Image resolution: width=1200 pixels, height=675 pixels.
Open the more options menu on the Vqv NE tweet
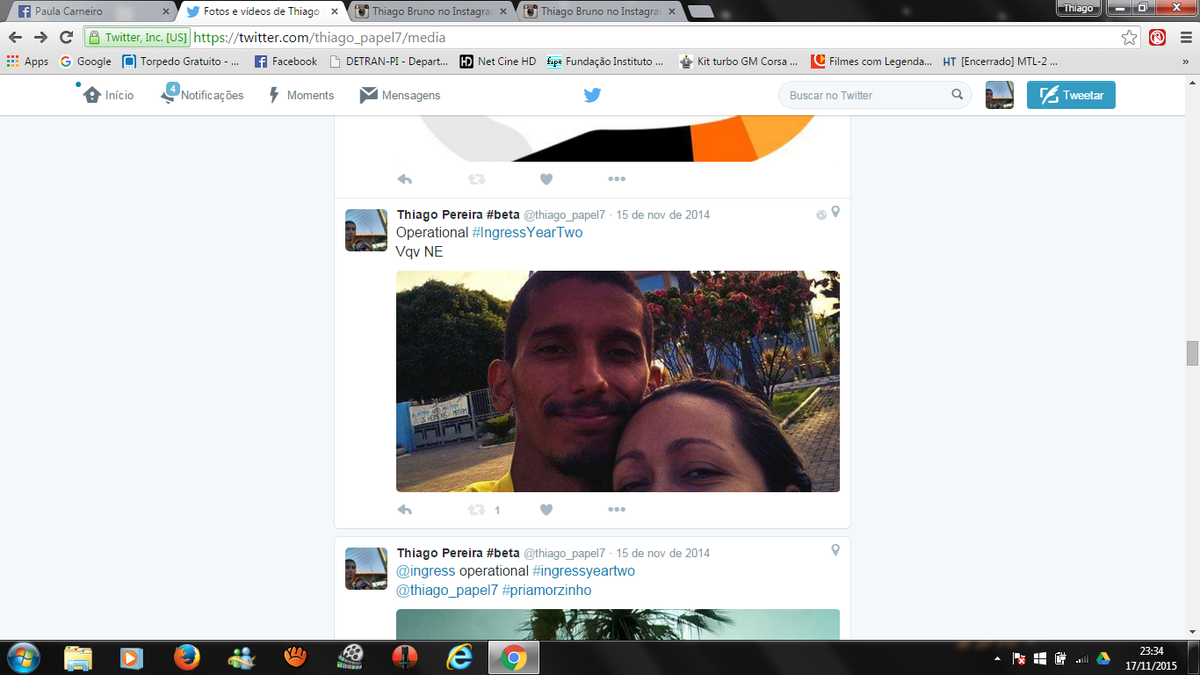click(616, 509)
